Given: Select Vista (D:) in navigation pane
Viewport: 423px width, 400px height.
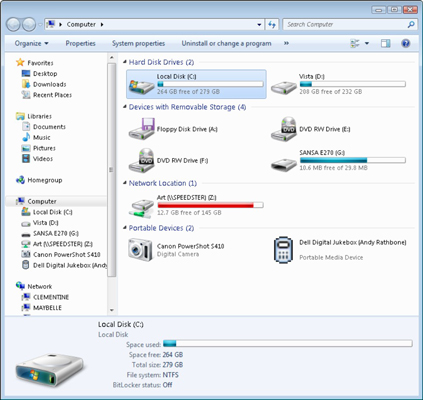Looking at the screenshot, I should click(x=46, y=222).
